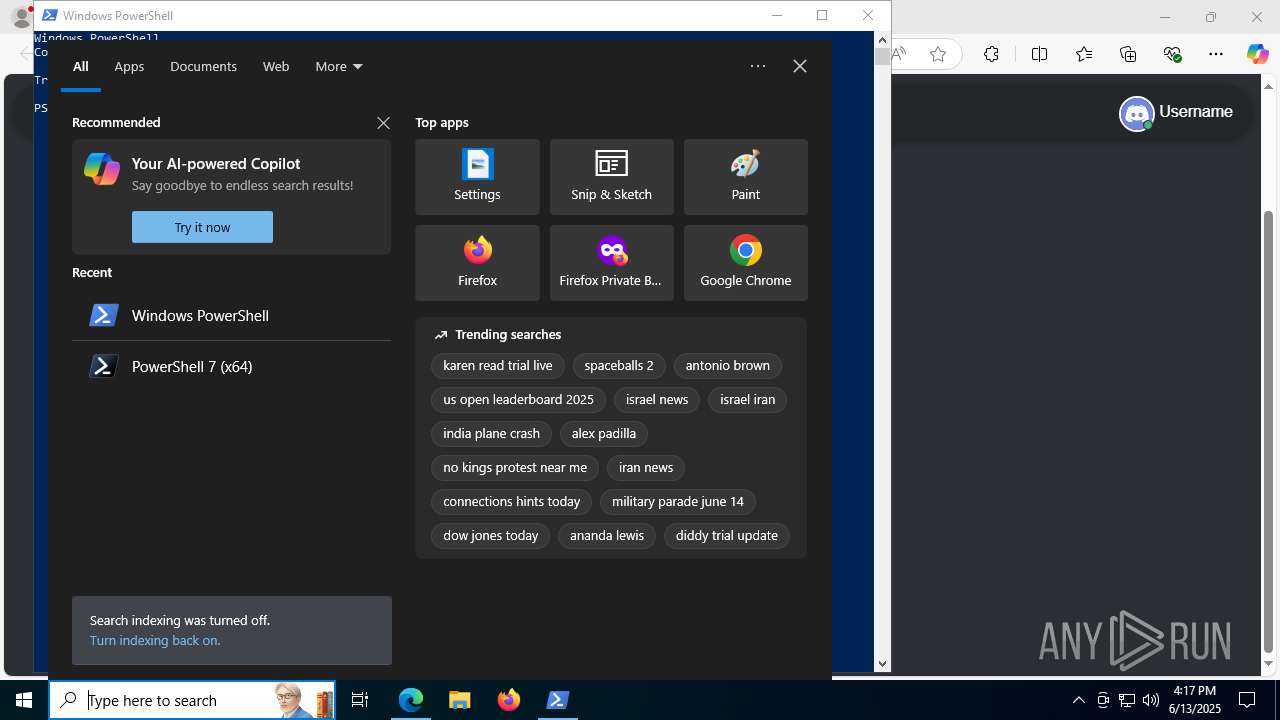Choose 'military parade june 14' chip
This screenshot has height=720, width=1280.
point(678,502)
